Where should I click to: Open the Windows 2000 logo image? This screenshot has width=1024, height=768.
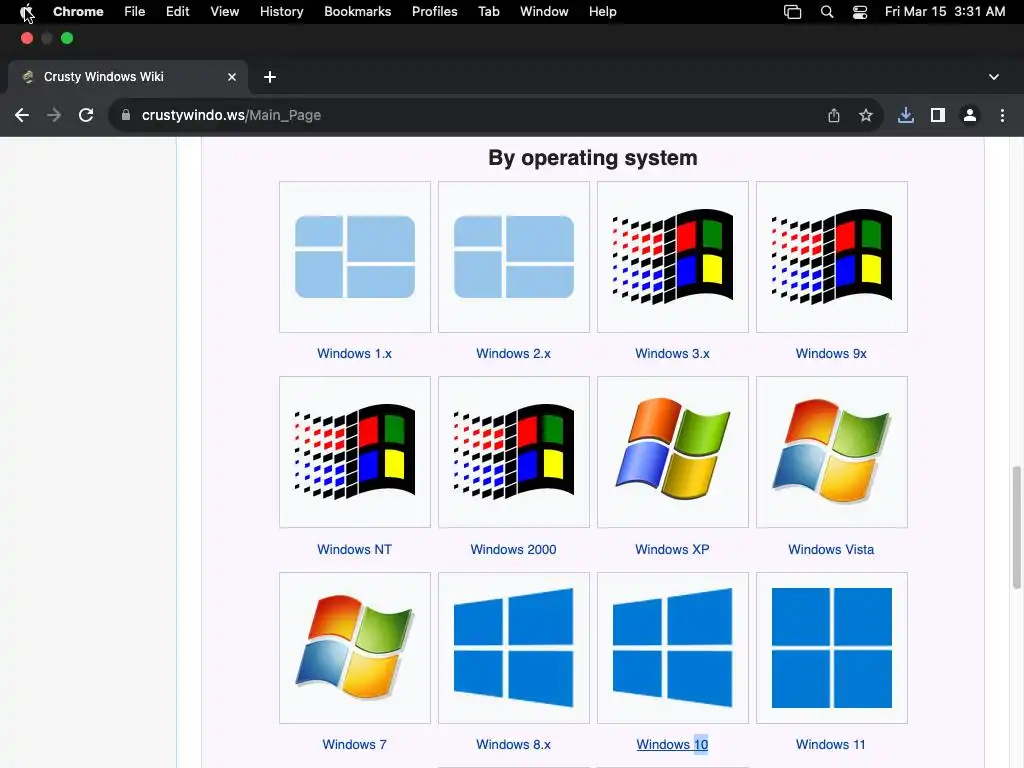pos(513,452)
